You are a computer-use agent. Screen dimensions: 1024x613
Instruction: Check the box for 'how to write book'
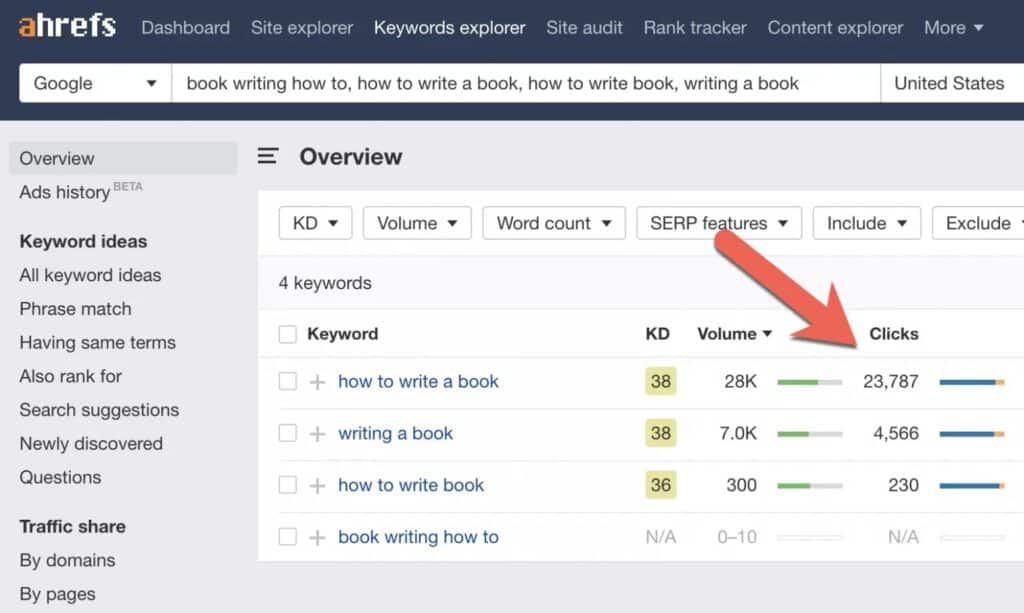point(287,485)
